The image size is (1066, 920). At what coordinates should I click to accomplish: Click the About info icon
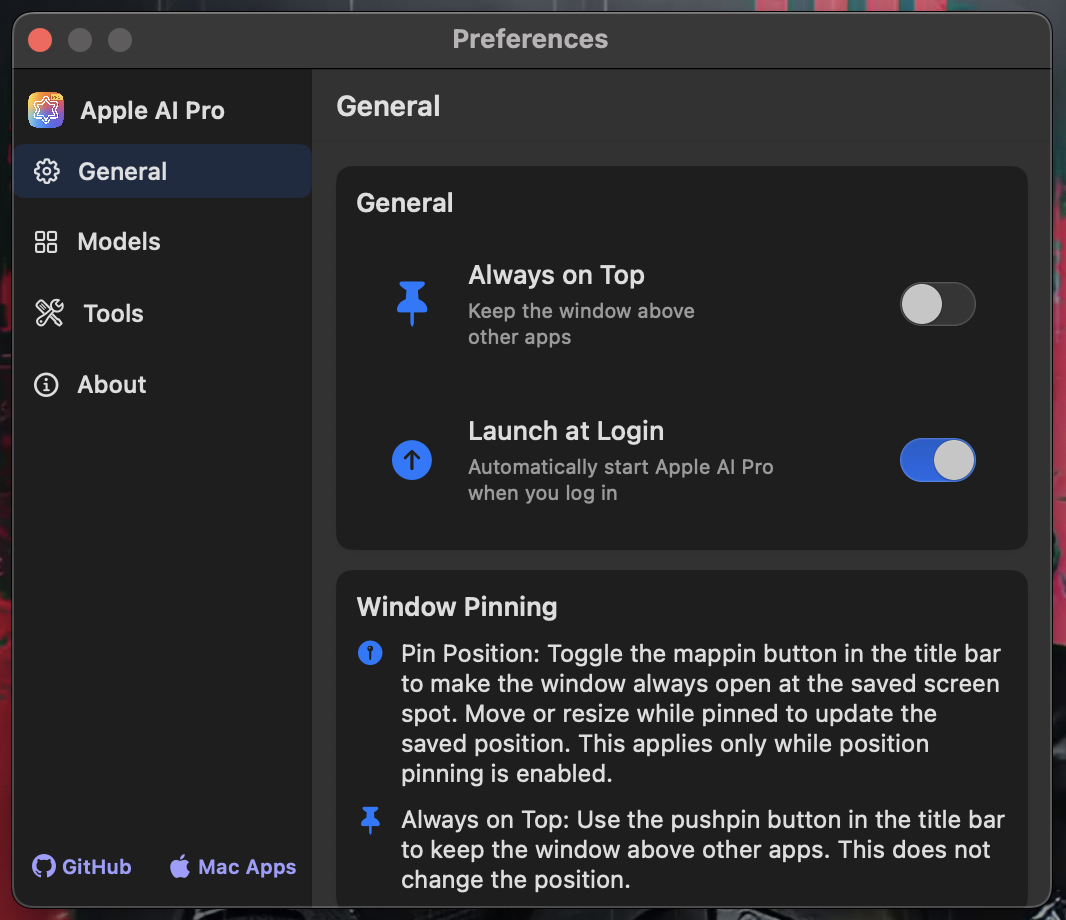(x=46, y=385)
